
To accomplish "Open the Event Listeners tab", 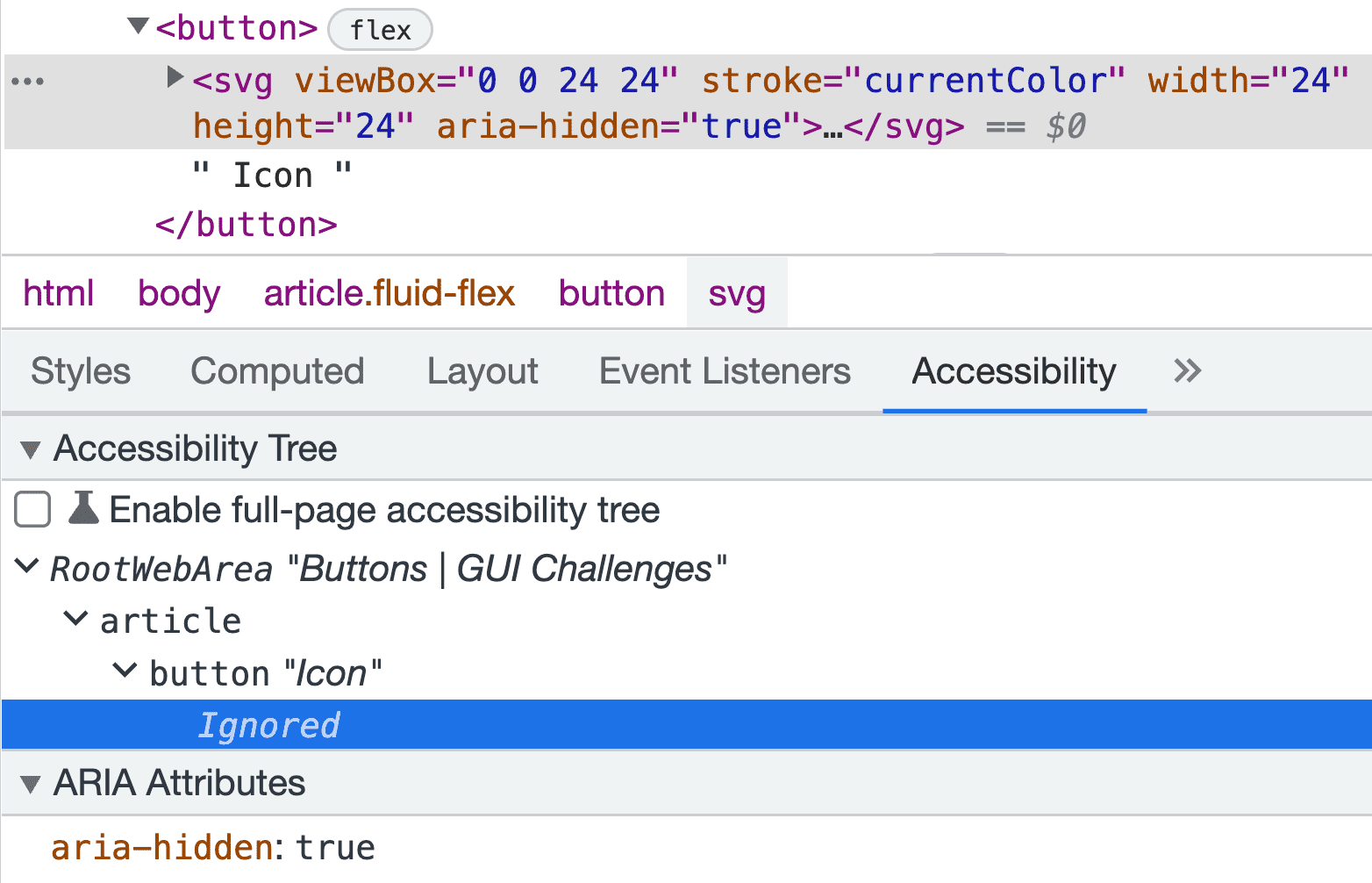I will pyautogui.click(x=724, y=371).
